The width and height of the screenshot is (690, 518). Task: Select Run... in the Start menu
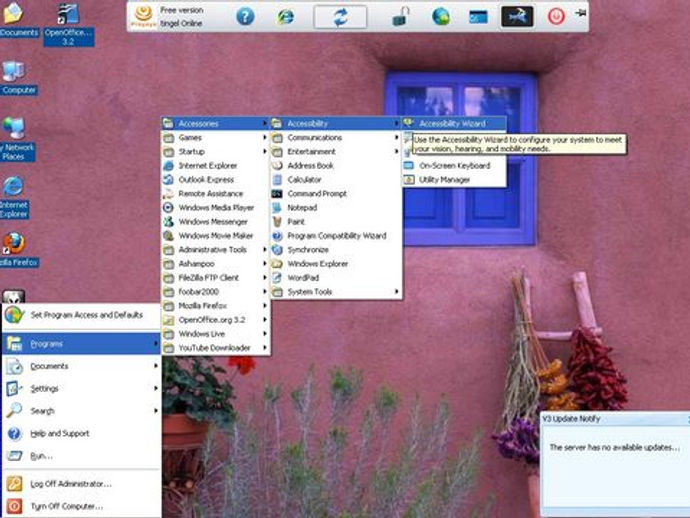tap(81, 456)
